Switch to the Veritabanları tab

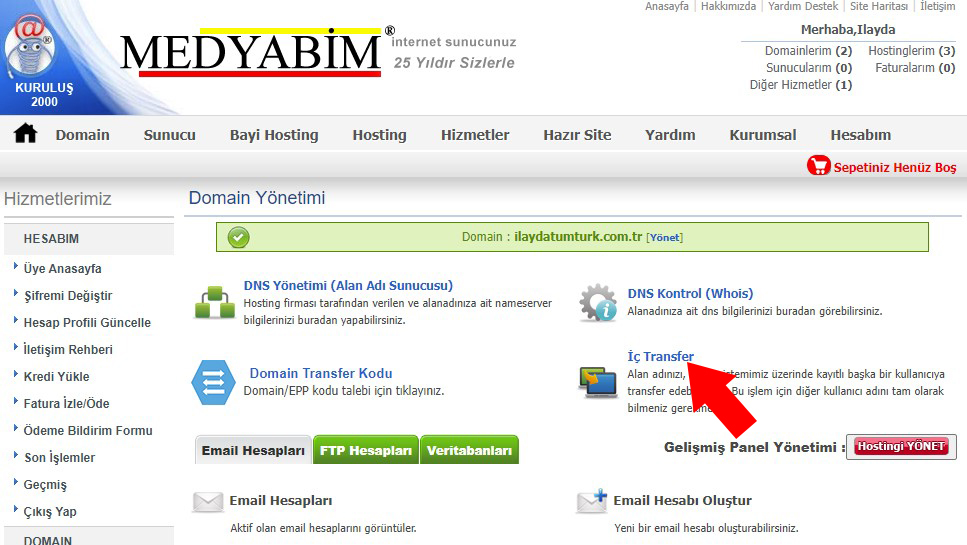click(469, 450)
